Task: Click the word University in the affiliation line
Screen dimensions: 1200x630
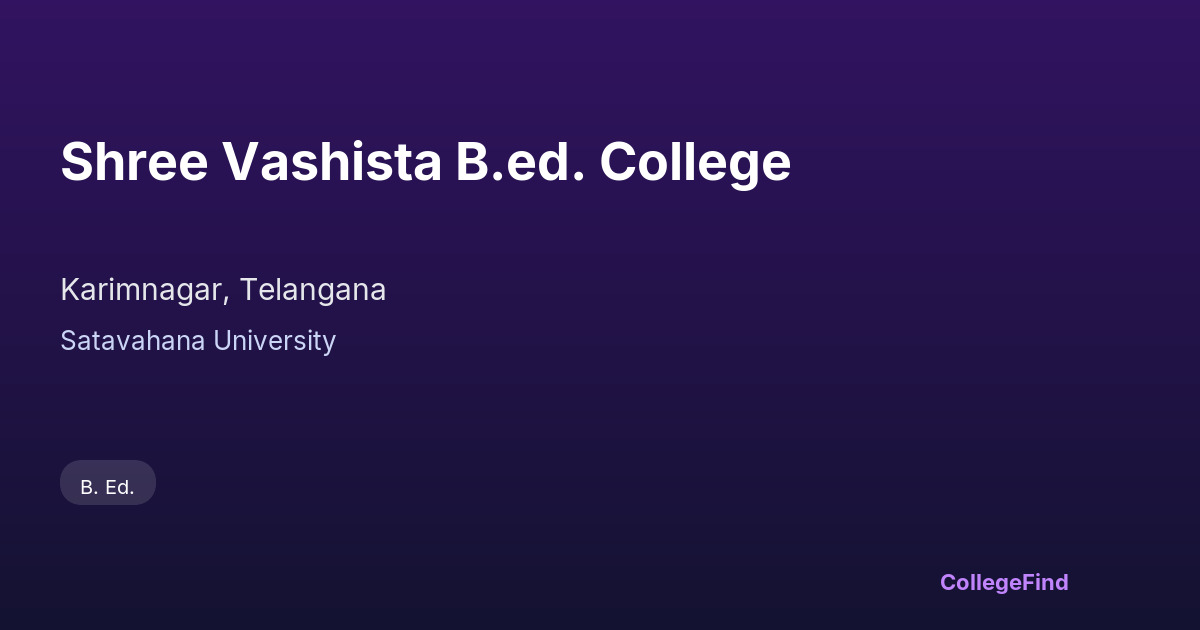Action: tap(275, 341)
